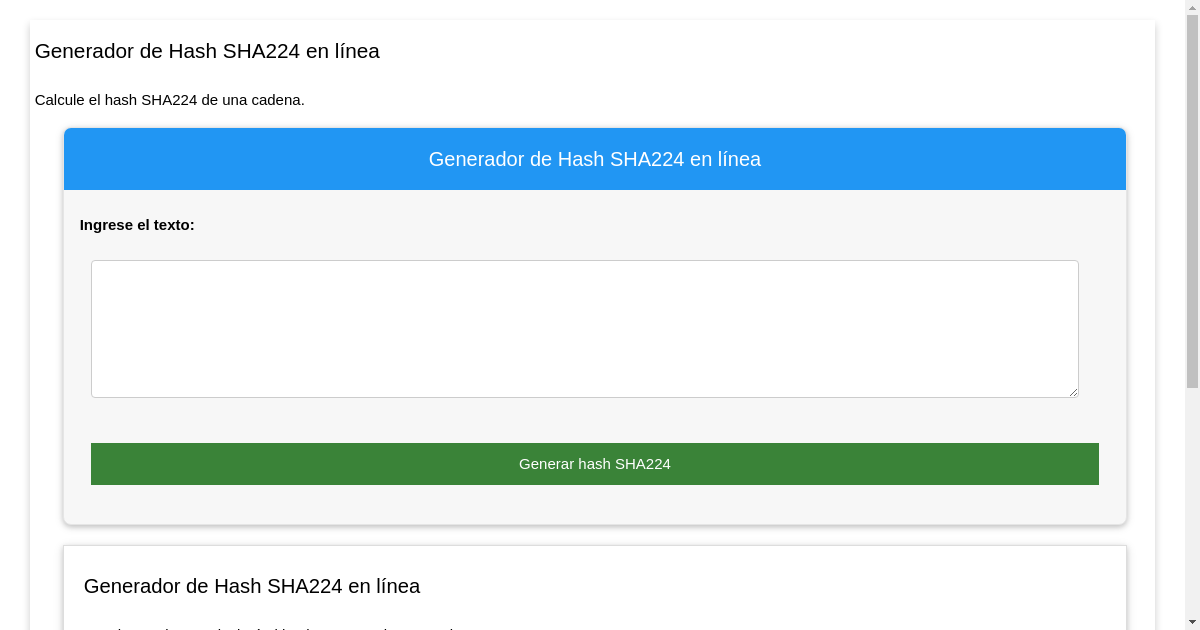This screenshot has height=630, width=1200.
Task: Click the 'Calcule el hash SHA224 de una cadena' text
Action: pyautogui.click(x=170, y=100)
